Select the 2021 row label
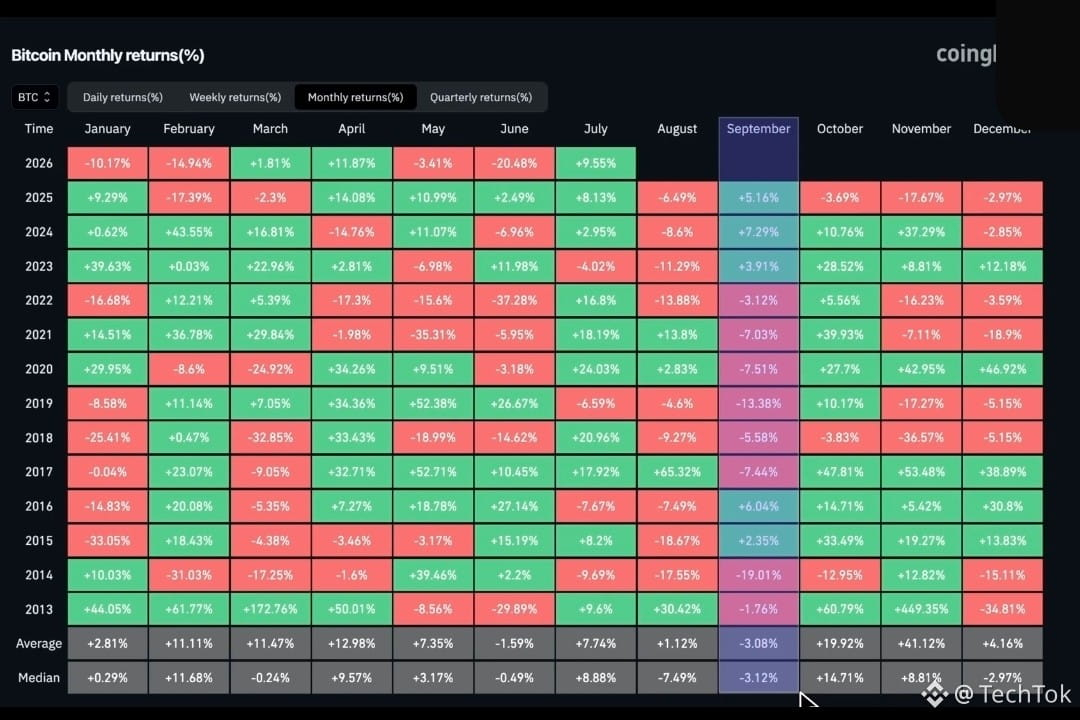 point(39,335)
